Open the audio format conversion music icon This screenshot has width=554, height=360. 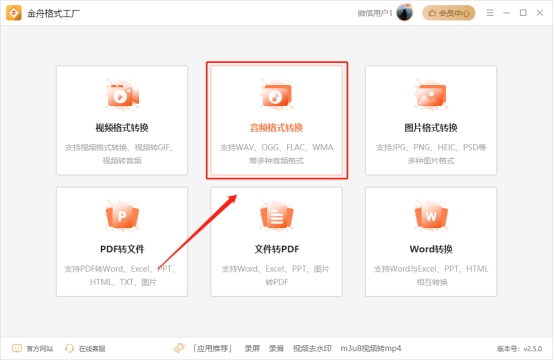277,95
